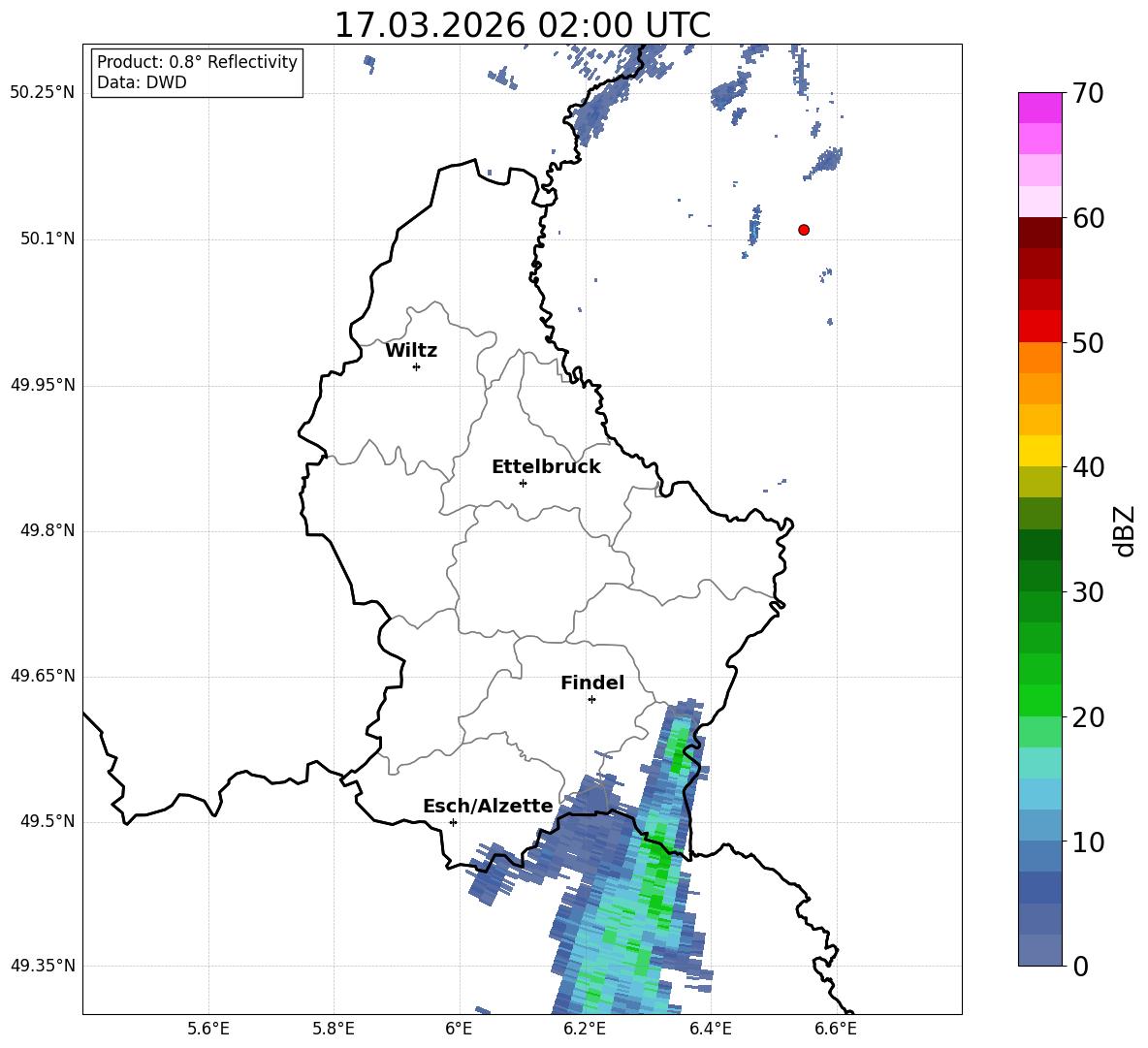Click the colorbar tick label 20
Image resolution: width=1148 pixels, height=1048 pixels.
1088,716
